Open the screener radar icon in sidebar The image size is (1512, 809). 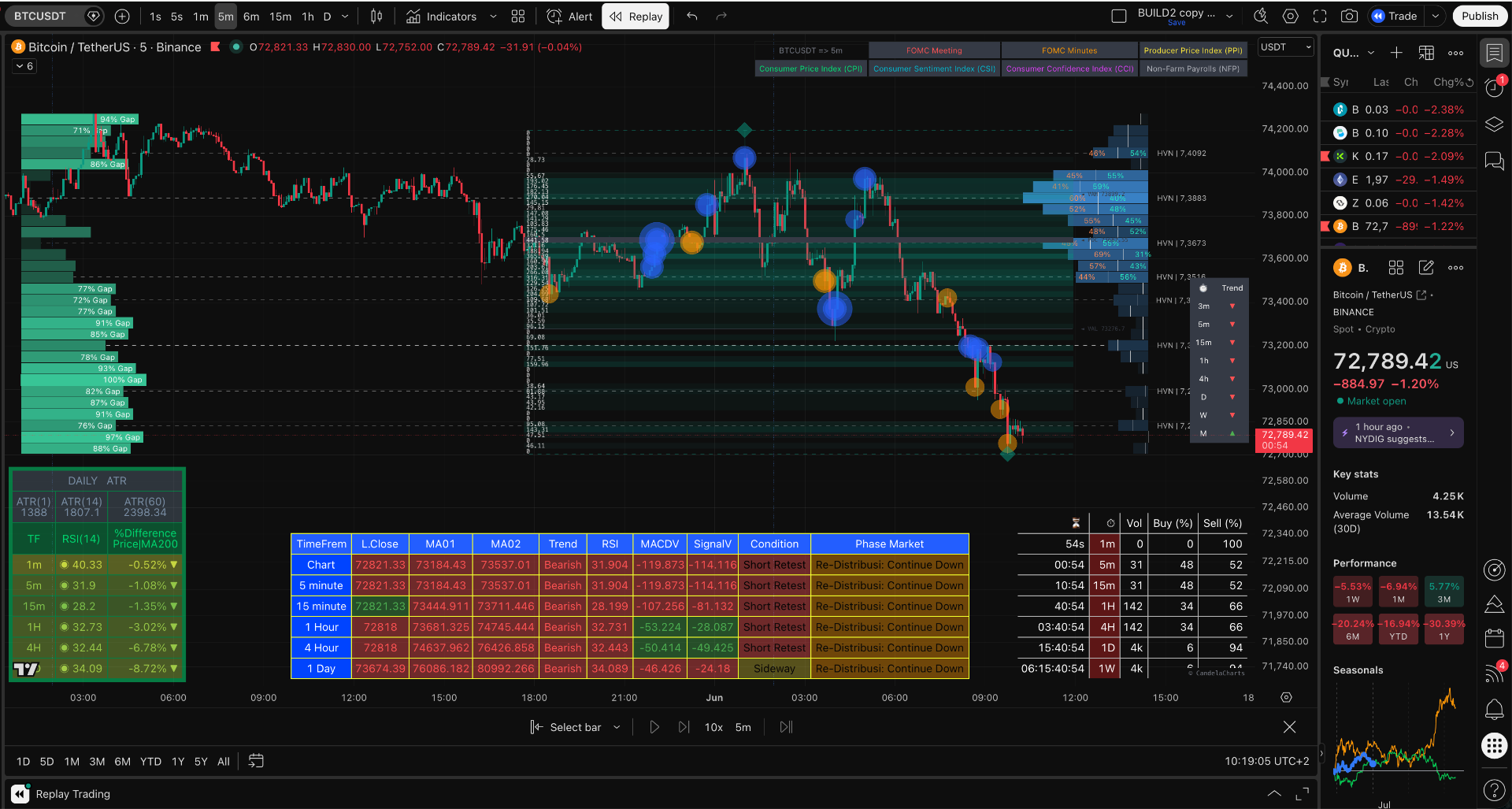coord(1494,569)
